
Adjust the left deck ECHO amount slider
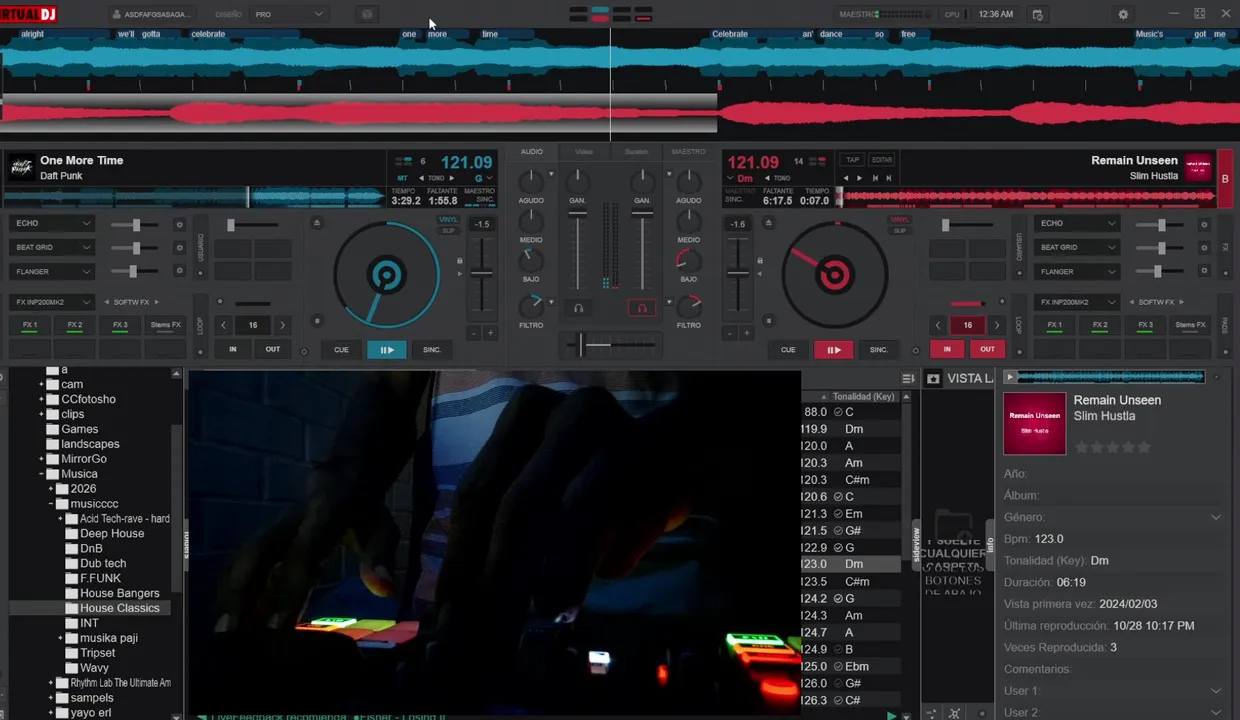point(136,225)
